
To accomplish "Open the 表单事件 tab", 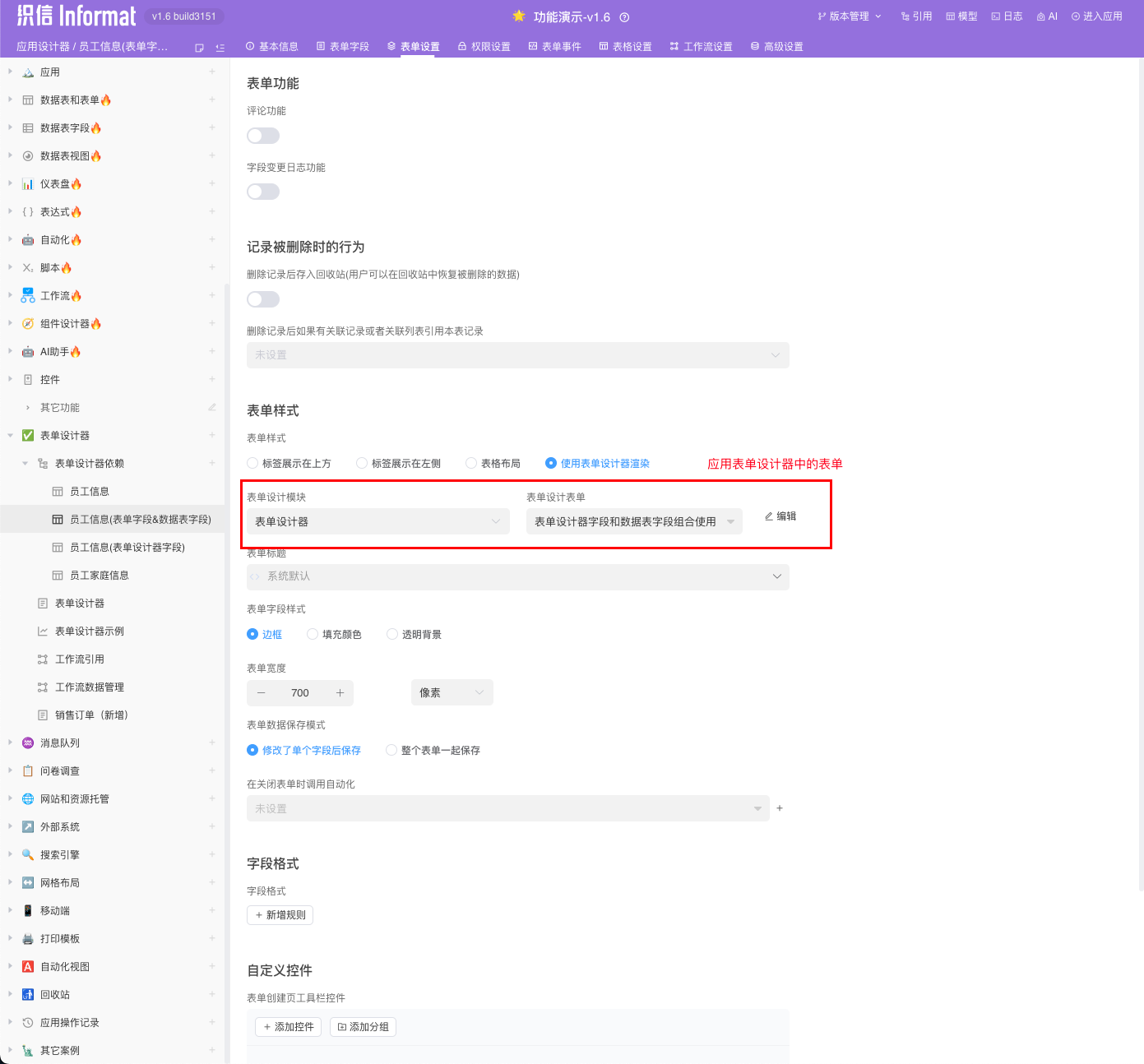I will point(554,47).
